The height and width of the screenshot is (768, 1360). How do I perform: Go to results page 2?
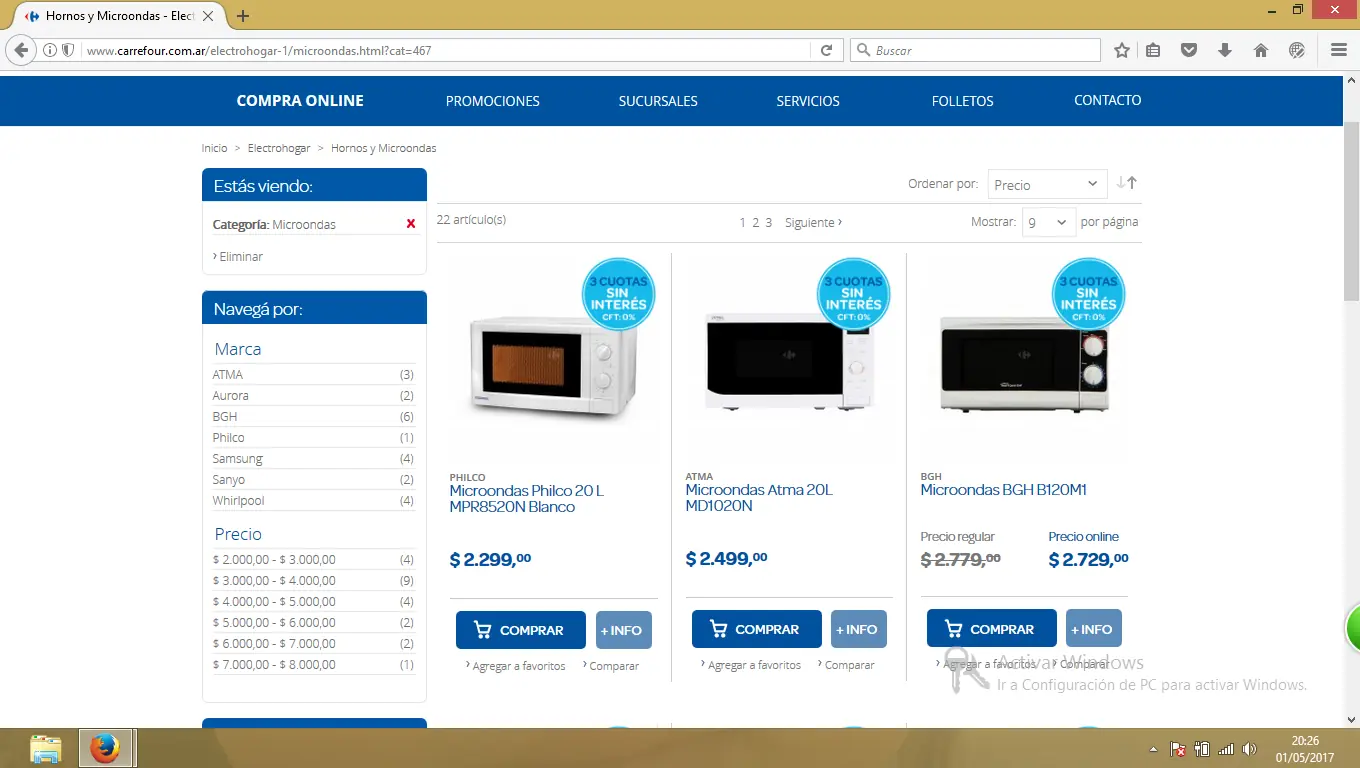point(756,223)
